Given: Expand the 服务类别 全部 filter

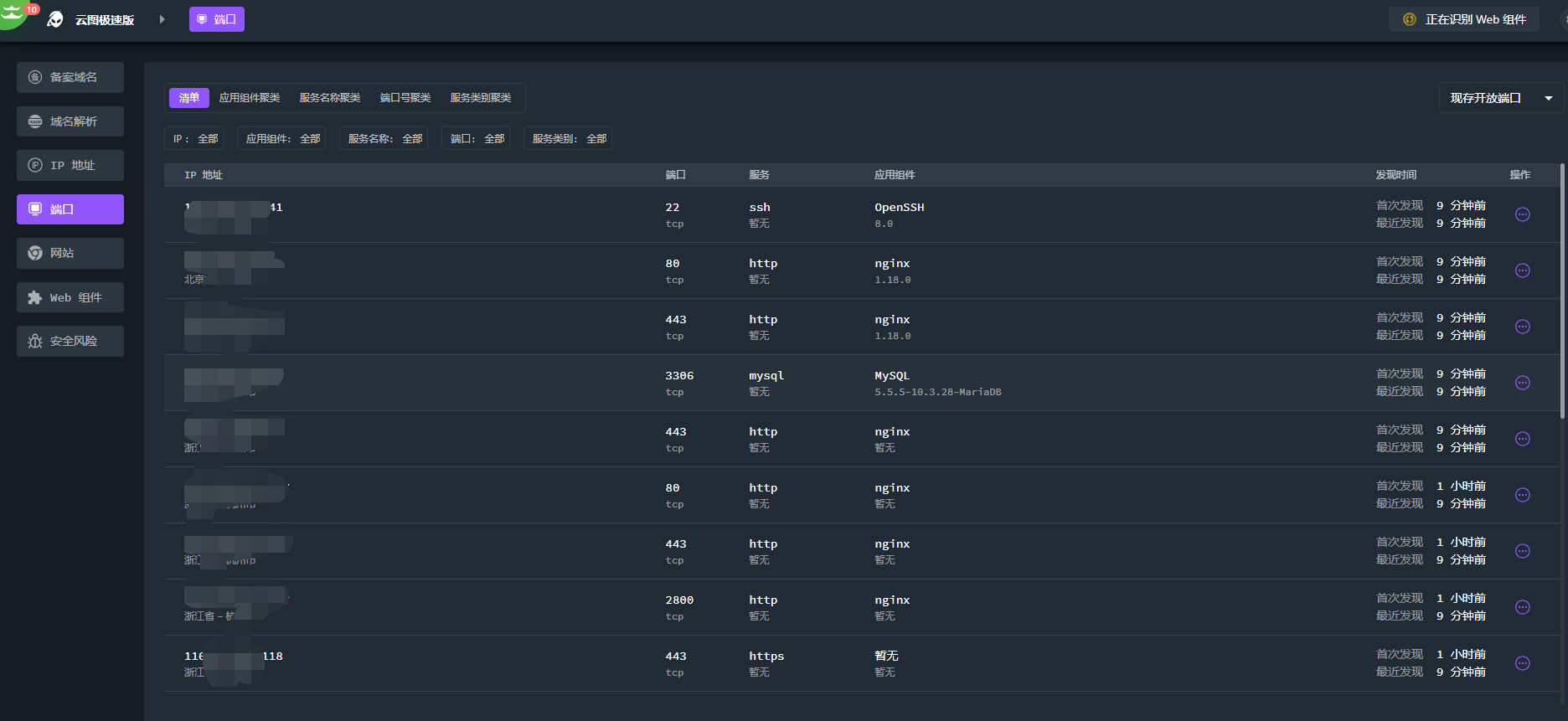Looking at the screenshot, I should click(569, 138).
